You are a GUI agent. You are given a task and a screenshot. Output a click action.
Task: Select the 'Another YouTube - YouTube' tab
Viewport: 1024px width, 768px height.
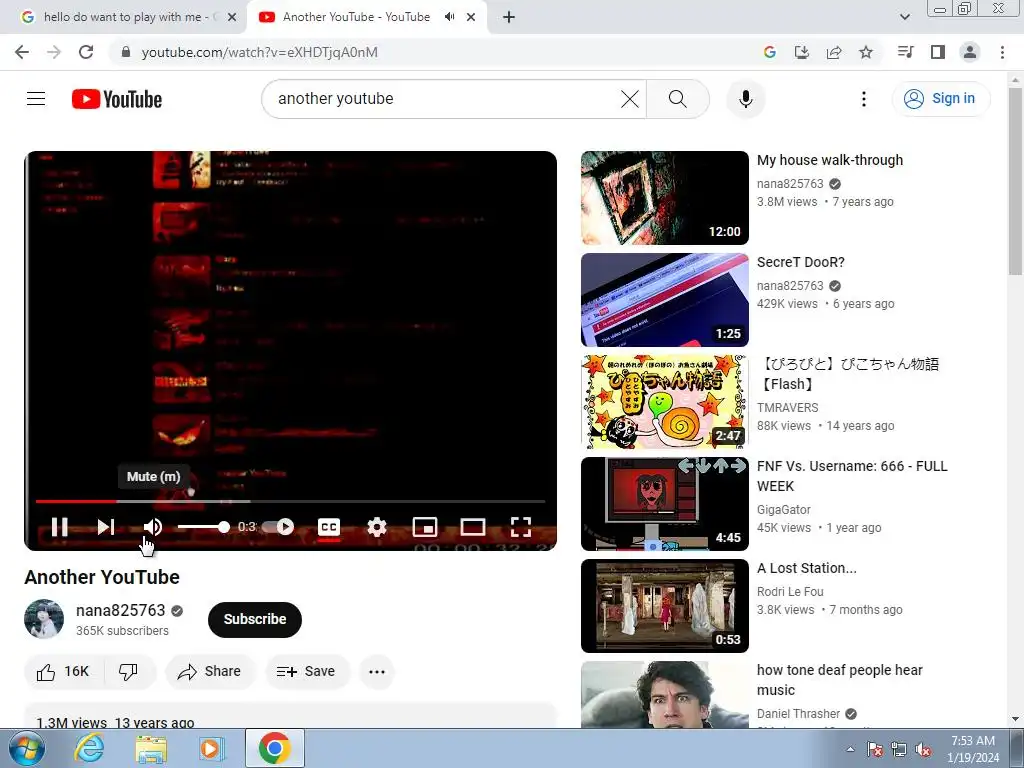(x=356, y=17)
